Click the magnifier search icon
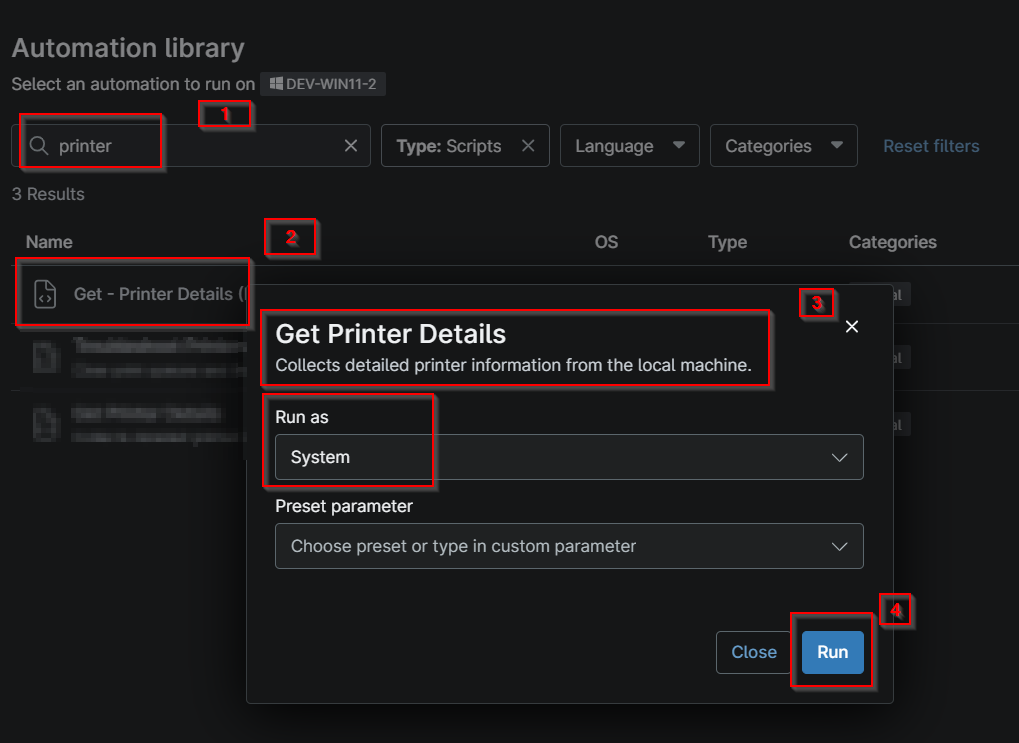The width and height of the screenshot is (1019, 743). 39,146
